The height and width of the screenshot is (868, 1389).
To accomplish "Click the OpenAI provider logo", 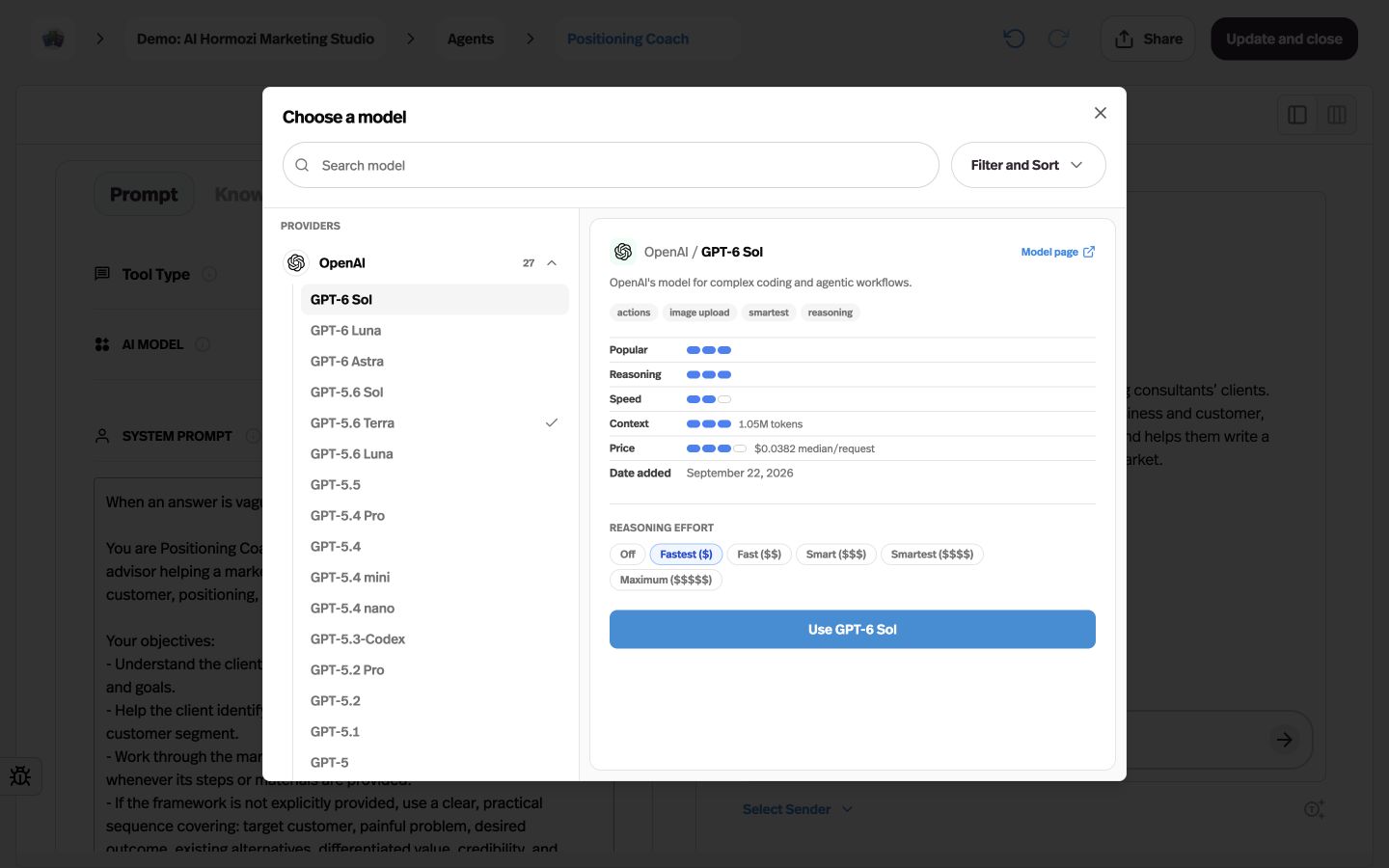I will tap(296, 262).
